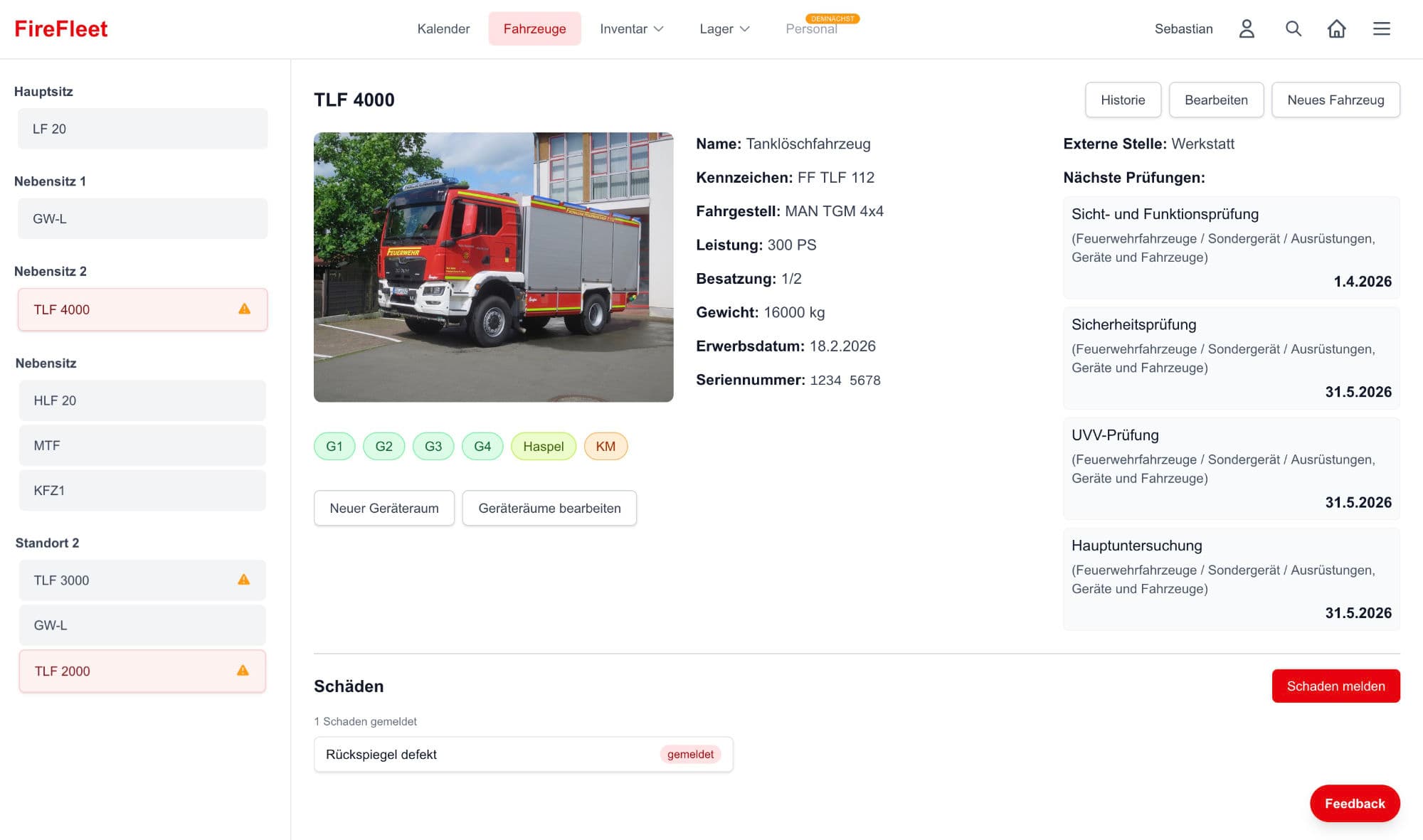The image size is (1423, 840).
Task: Open the hamburger menu
Action: pyautogui.click(x=1381, y=28)
